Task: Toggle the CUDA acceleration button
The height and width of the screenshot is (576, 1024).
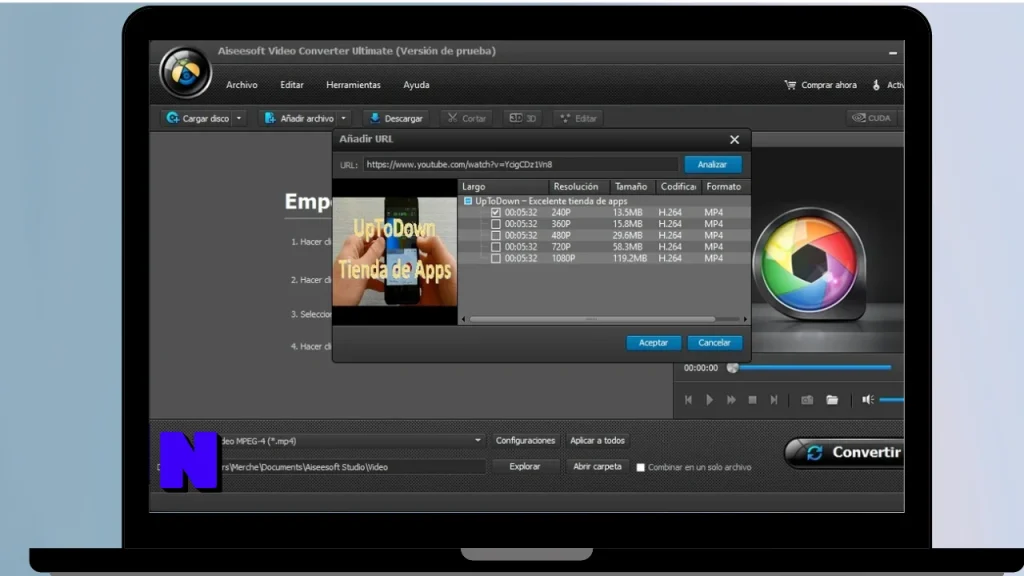Action: pyautogui.click(x=871, y=118)
